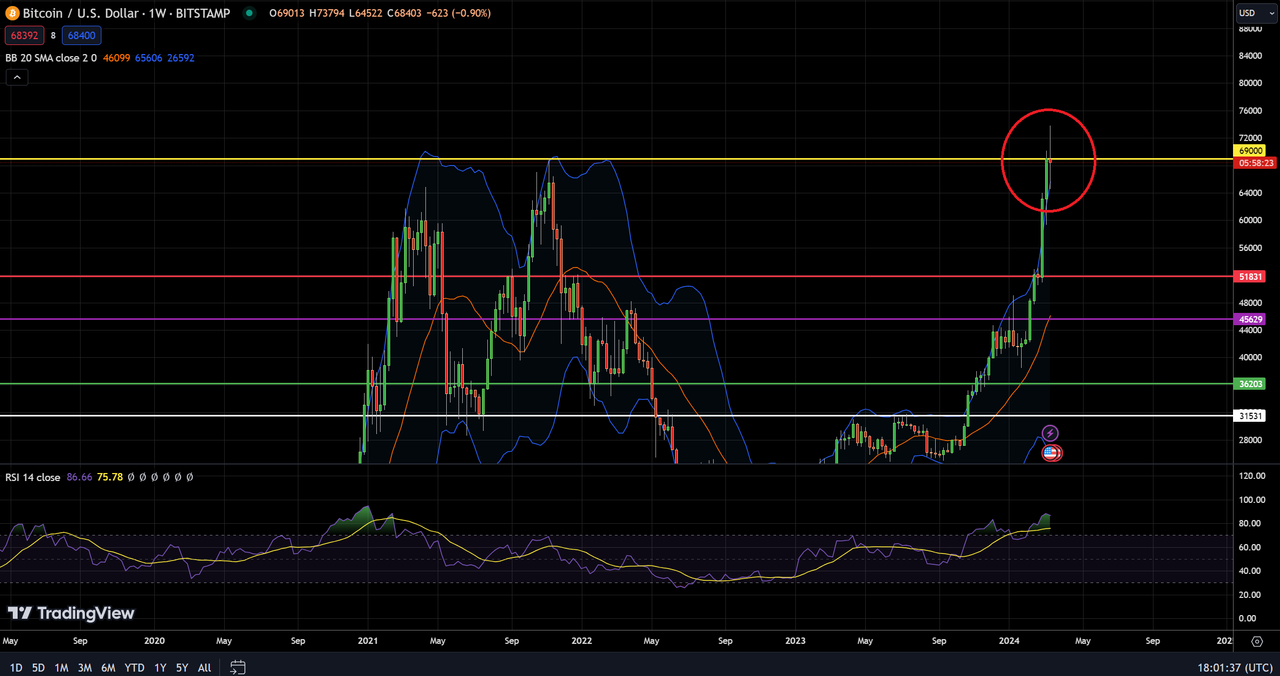Click the 120.00 RSI axis label
This screenshot has height=676, width=1280.
pos(1253,476)
